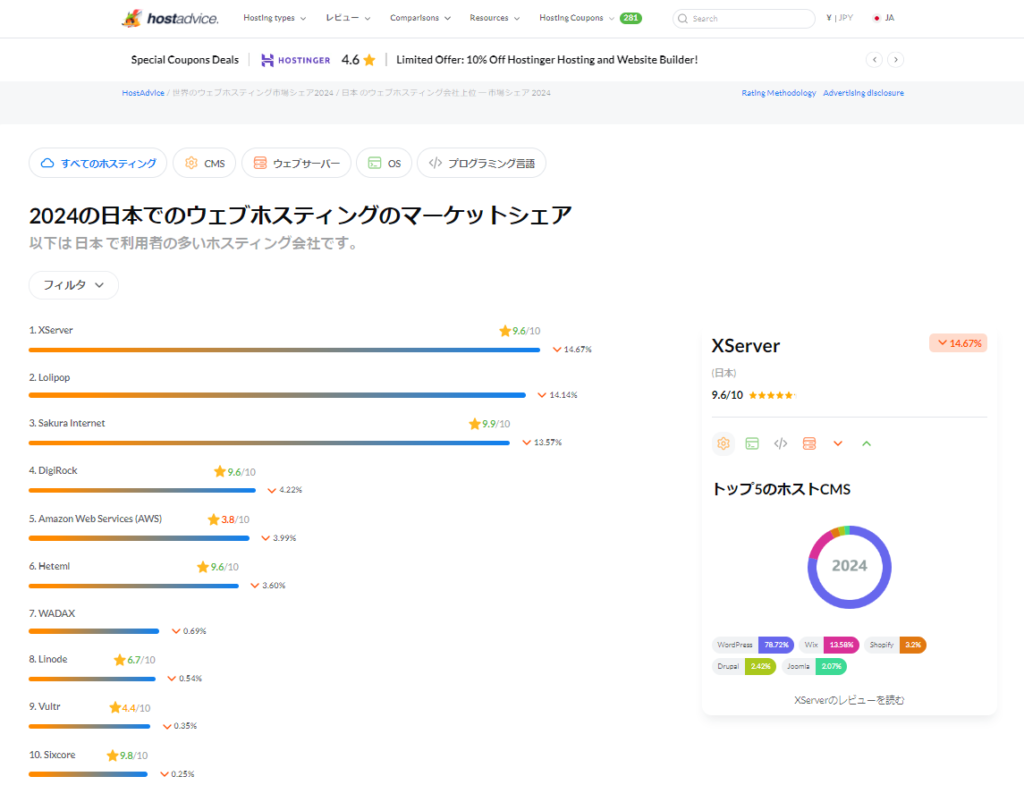Image resolution: width=1024 pixels, height=785 pixels.
Task: Select the 5. Amazon Web Services (AWS) name
Action: tap(95, 519)
